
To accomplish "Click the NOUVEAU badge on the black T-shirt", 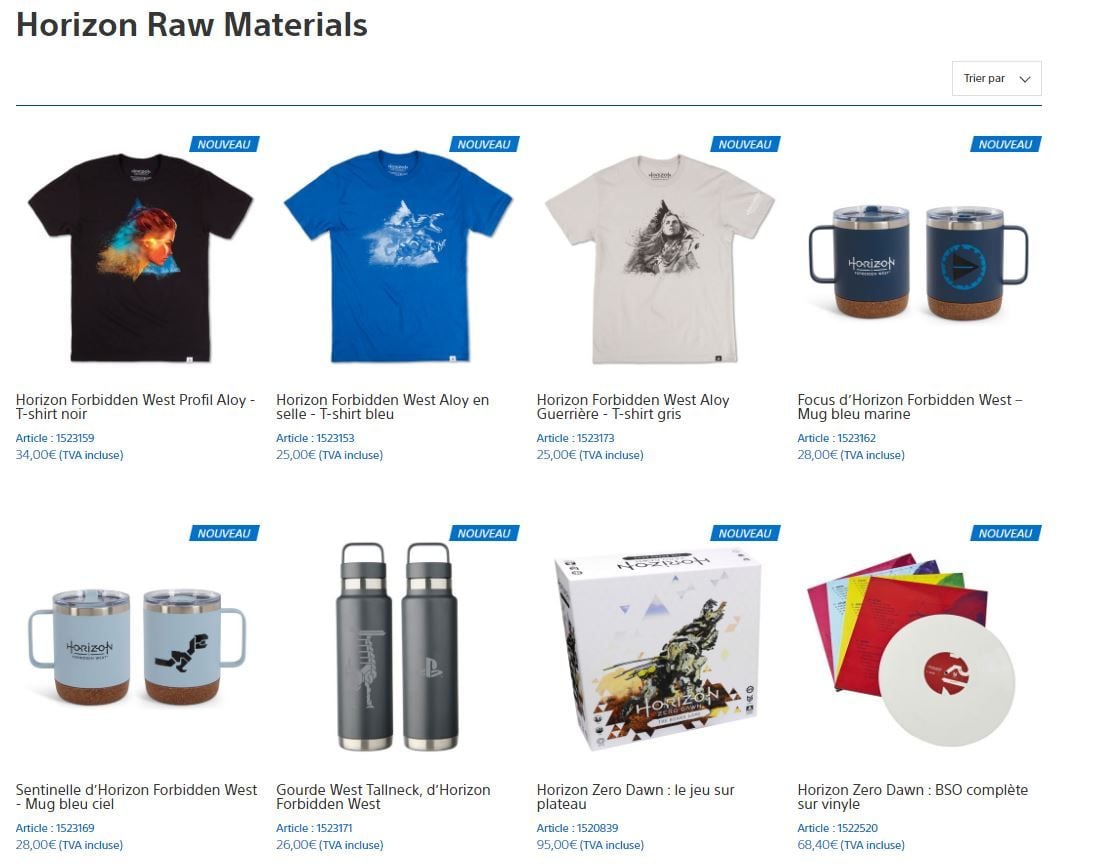I will (x=224, y=144).
